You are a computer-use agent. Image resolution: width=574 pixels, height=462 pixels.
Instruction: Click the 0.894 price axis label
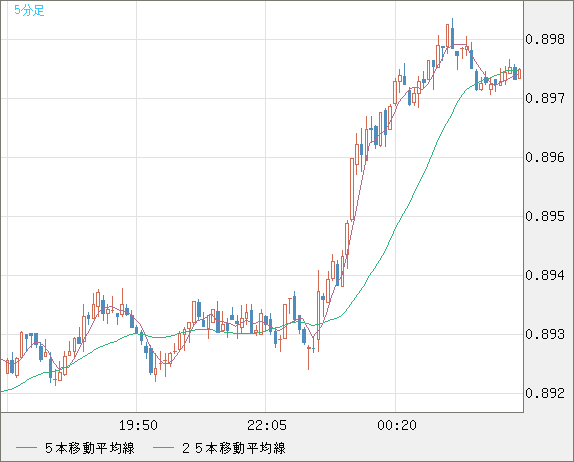pyautogui.click(x=545, y=275)
